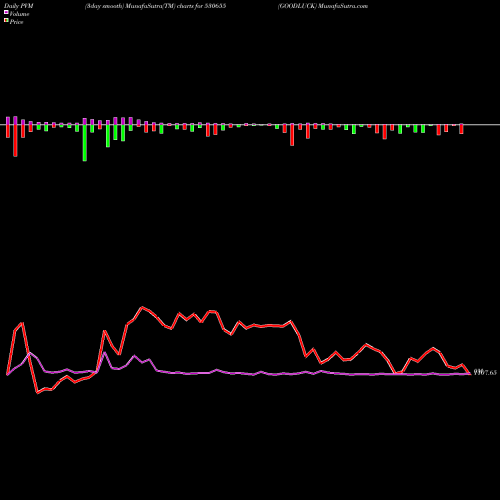Click the magenta Volume legend swatch
500x500 pixels.
(x=6, y=13)
